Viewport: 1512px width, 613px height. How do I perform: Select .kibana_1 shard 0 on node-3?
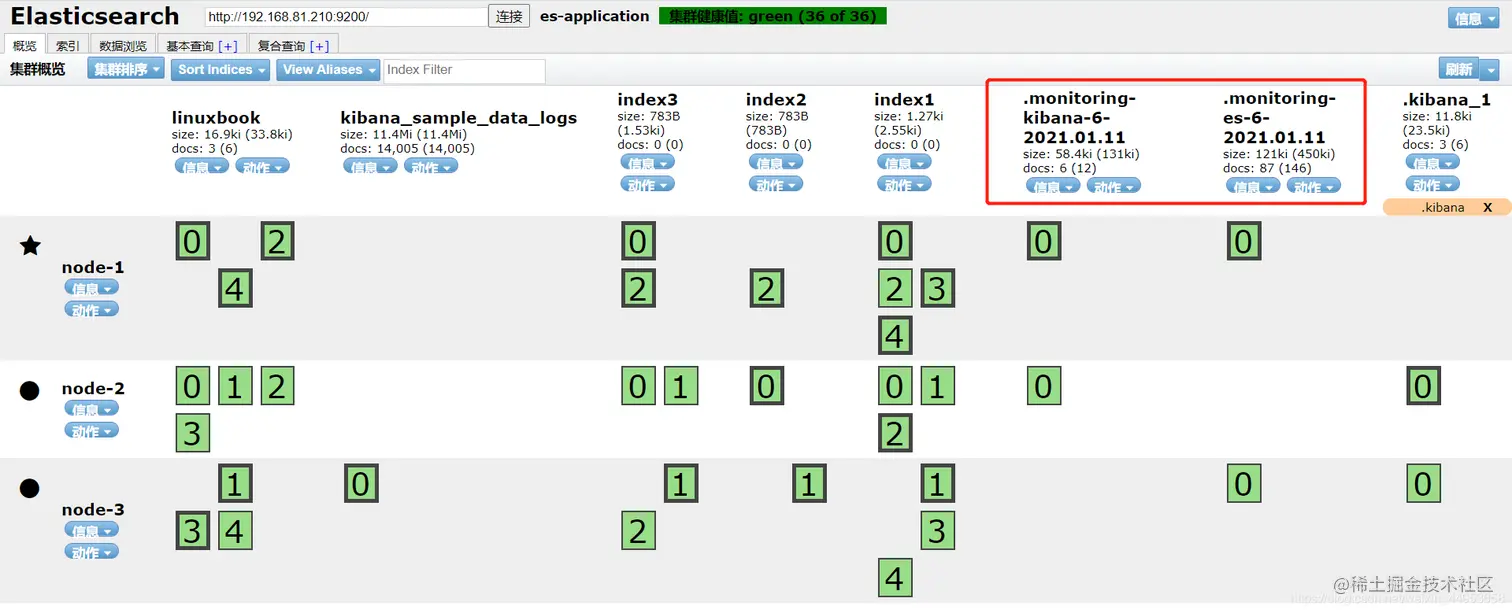[x=1423, y=484]
